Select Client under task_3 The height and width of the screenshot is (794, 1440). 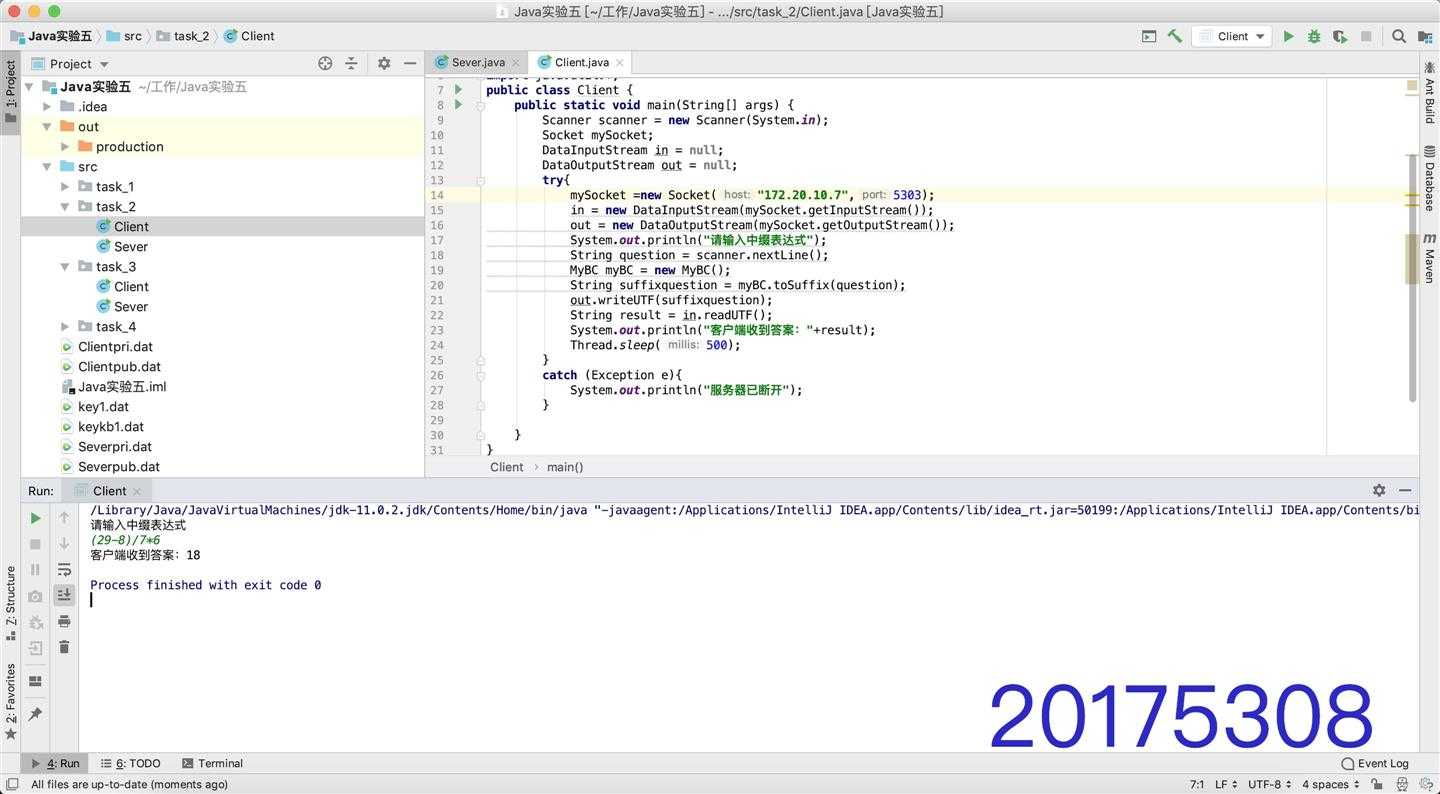[x=131, y=286]
